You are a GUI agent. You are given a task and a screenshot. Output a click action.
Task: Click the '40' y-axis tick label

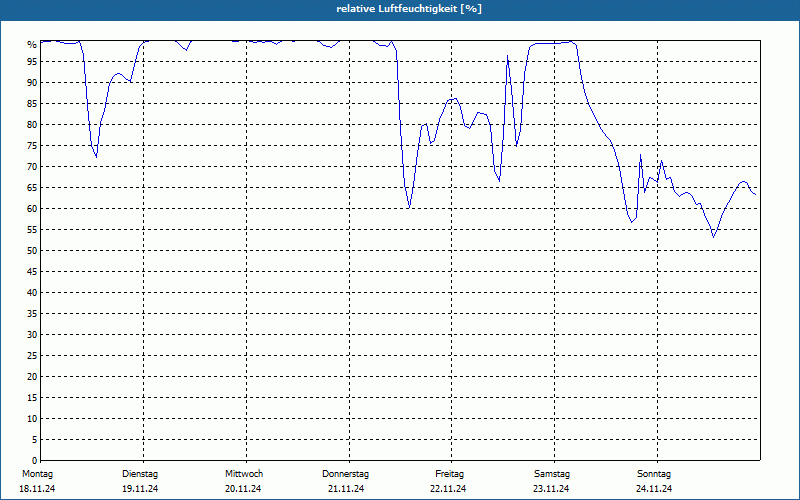click(32, 293)
